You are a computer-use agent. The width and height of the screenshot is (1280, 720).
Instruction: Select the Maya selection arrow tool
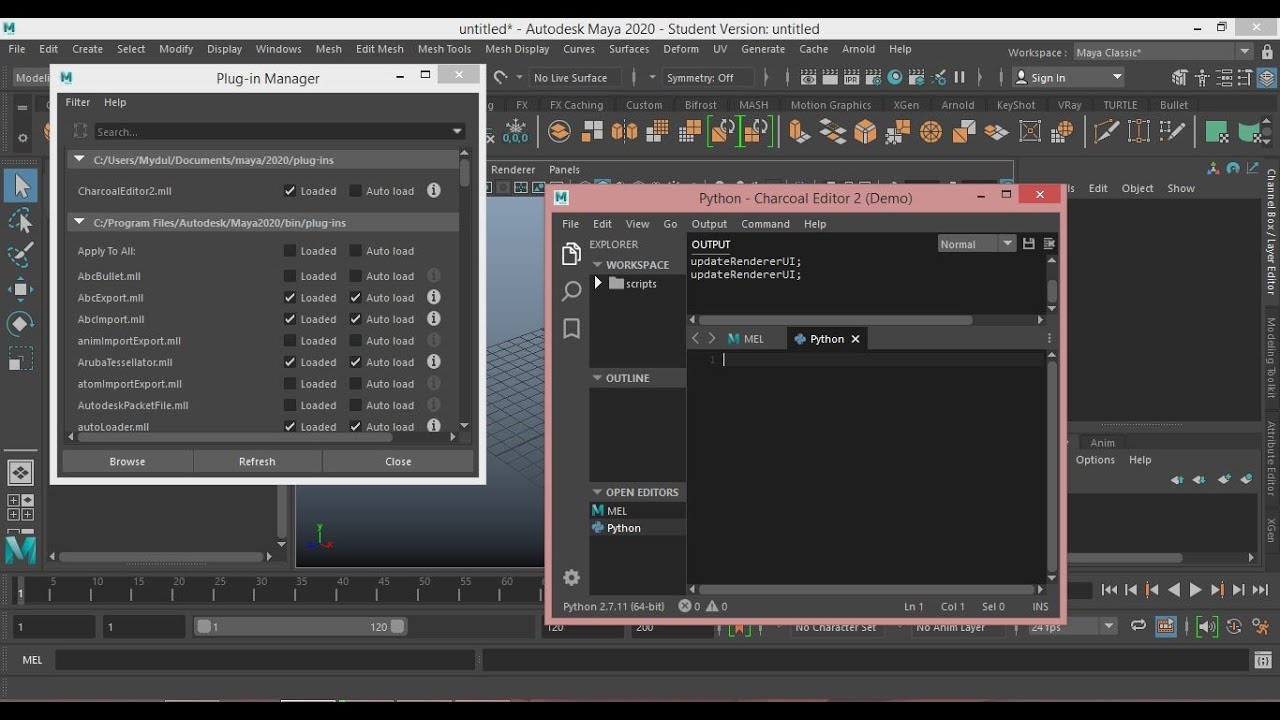[x=21, y=185]
